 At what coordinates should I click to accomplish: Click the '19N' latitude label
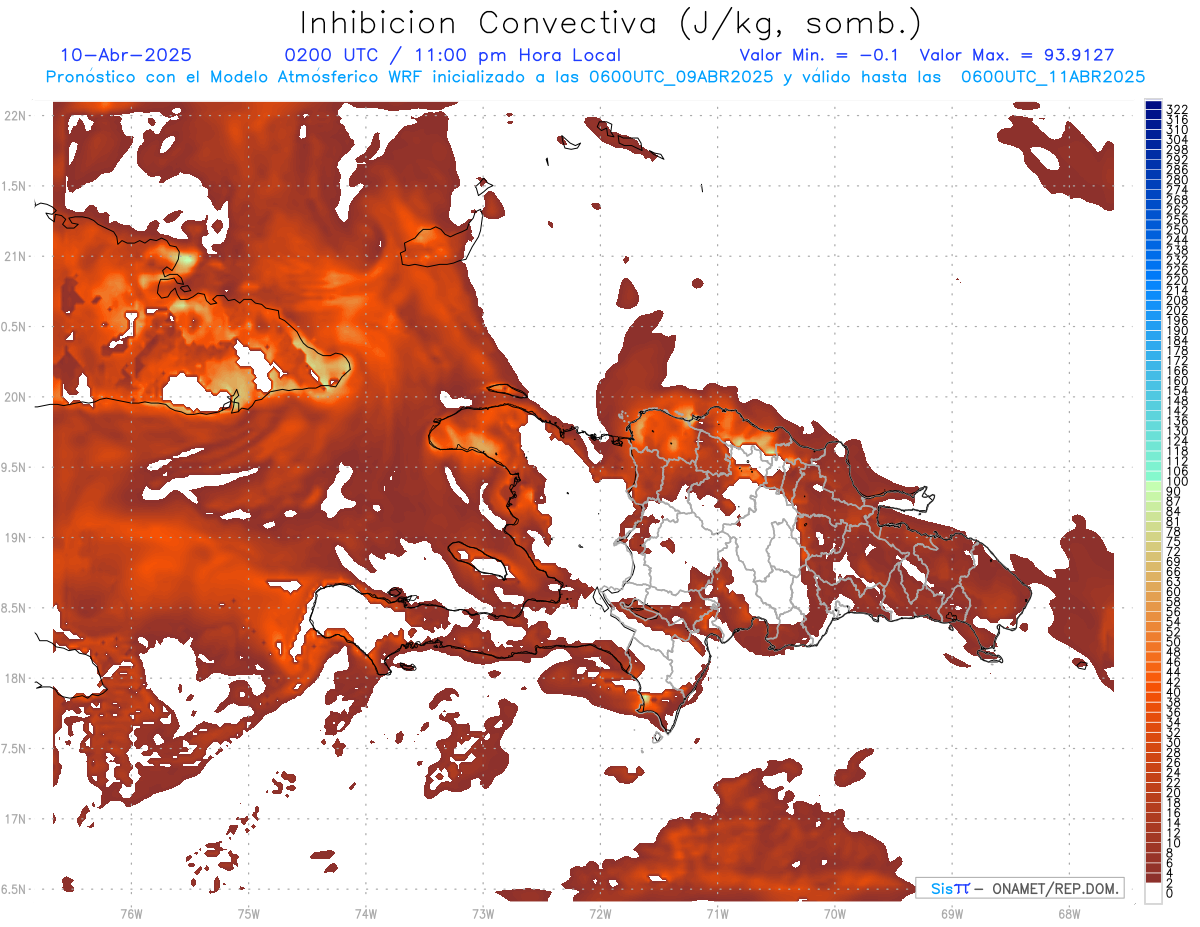[15, 538]
